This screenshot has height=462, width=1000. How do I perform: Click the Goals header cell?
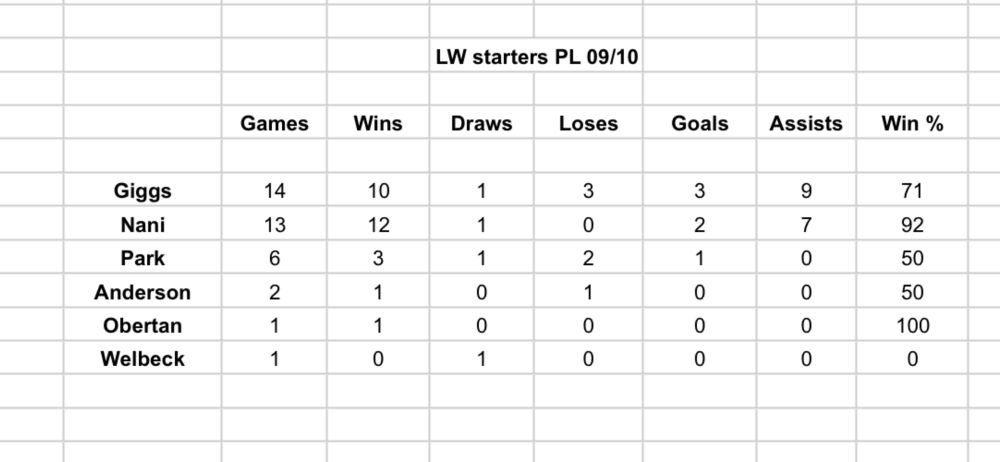point(700,123)
